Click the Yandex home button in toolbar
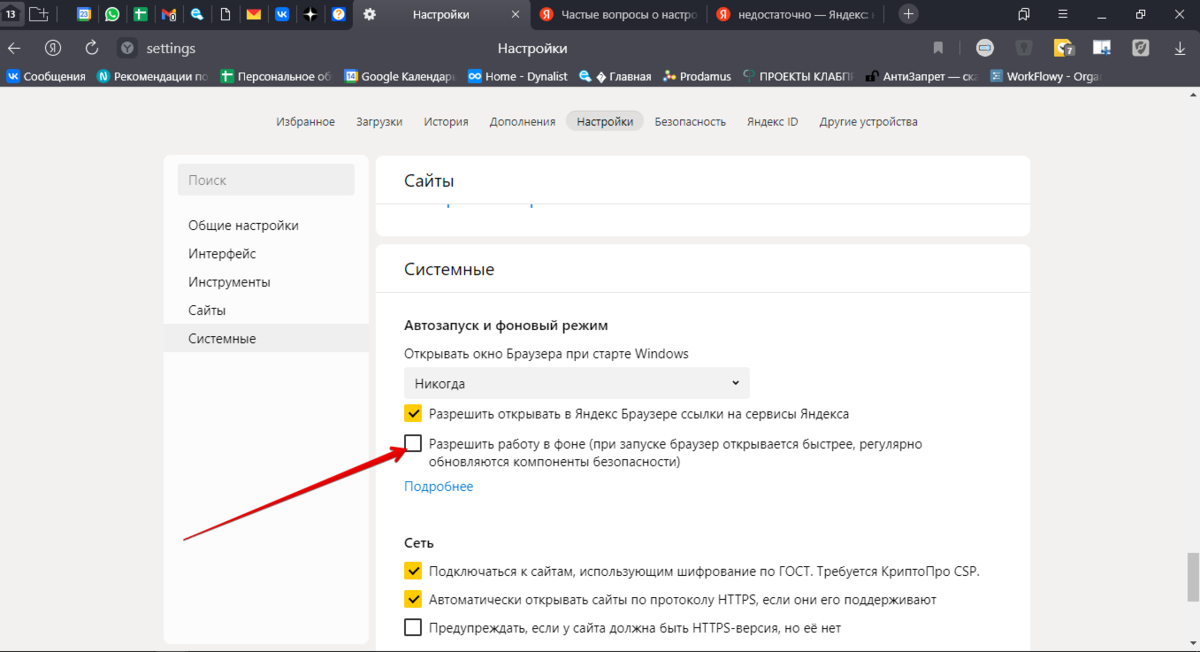Image resolution: width=1200 pixels, height=652 pixels. [x=53, y=48]
